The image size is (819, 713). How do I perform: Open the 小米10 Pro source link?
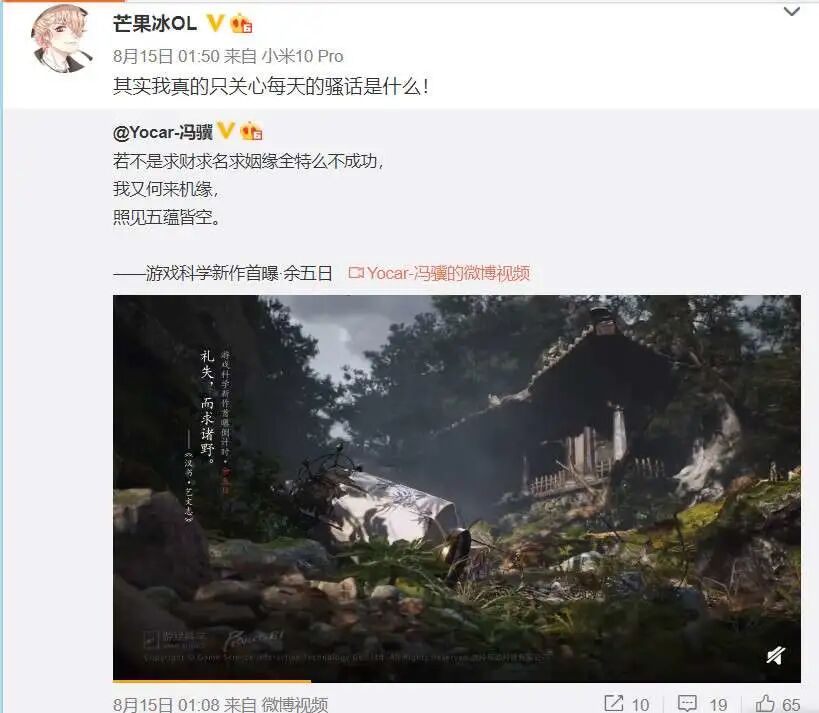(302, 56)
